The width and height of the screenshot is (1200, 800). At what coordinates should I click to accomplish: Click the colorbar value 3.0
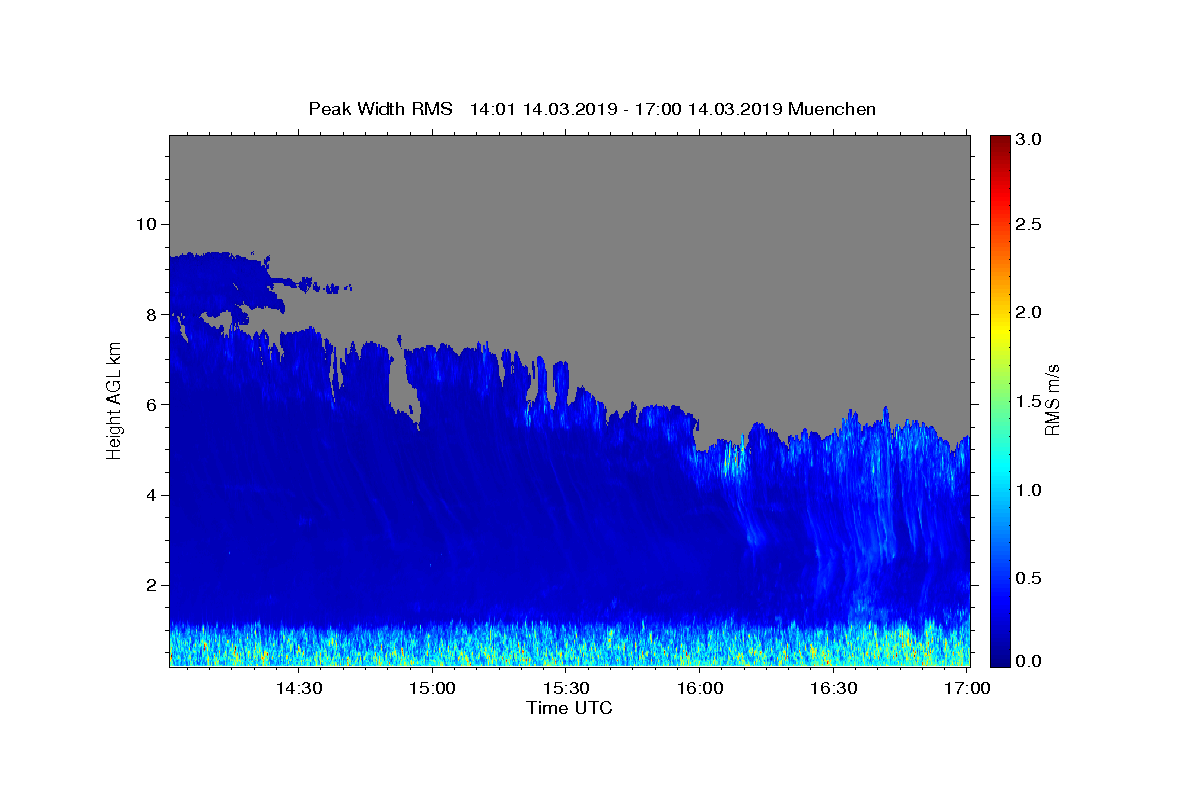(x=1028, y=140)
